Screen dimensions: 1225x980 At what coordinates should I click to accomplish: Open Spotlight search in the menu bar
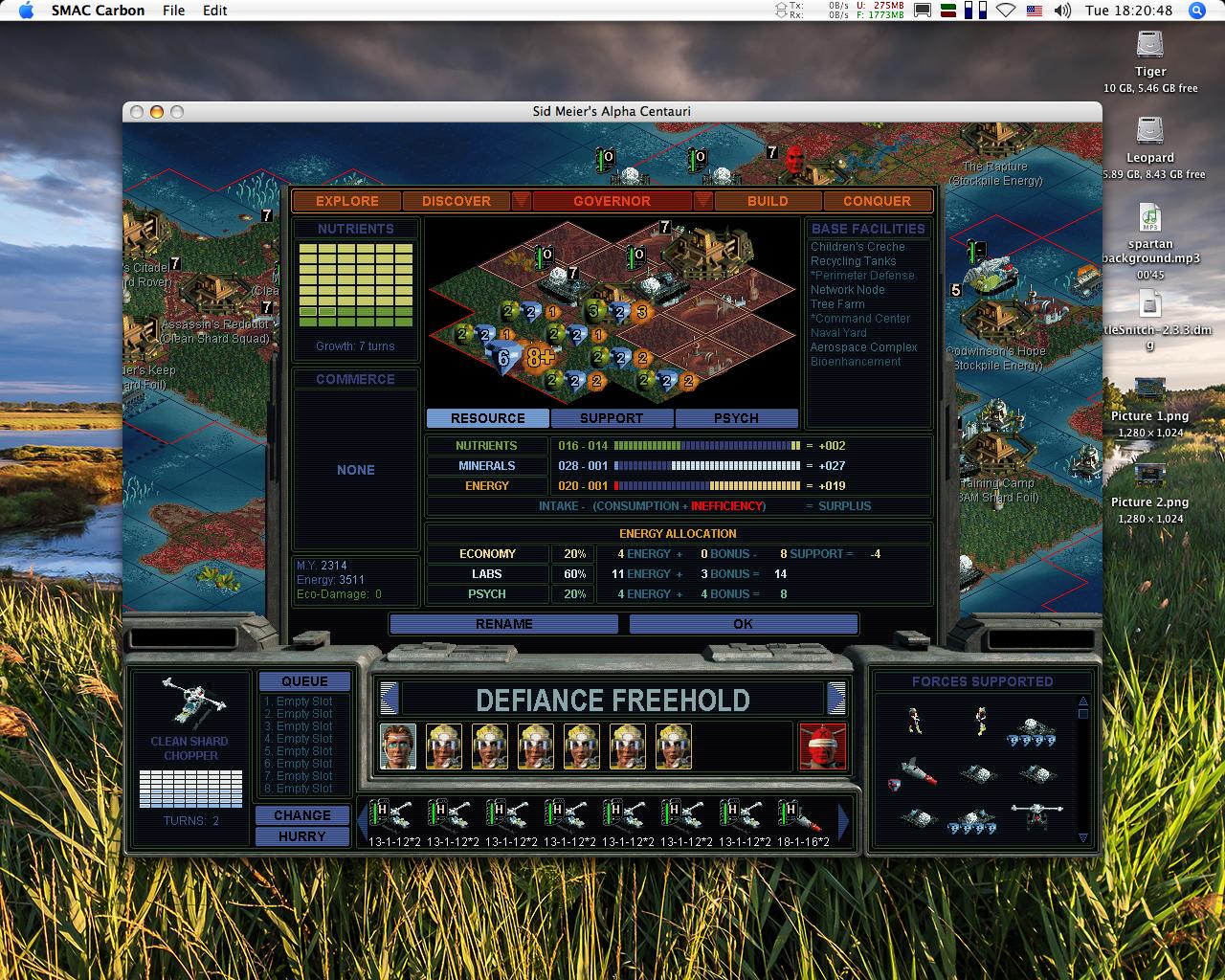coord(1196,11)
